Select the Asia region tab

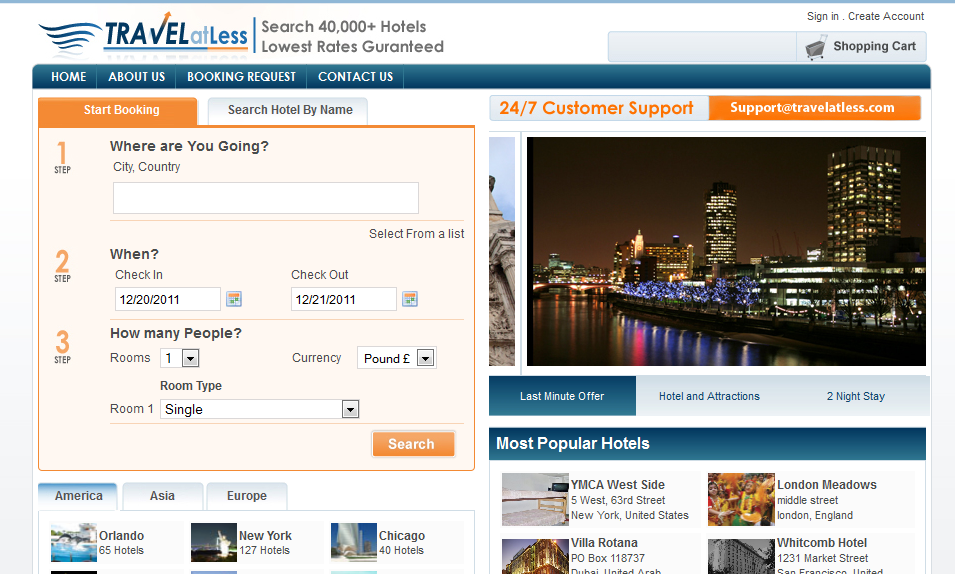point(162,496)
